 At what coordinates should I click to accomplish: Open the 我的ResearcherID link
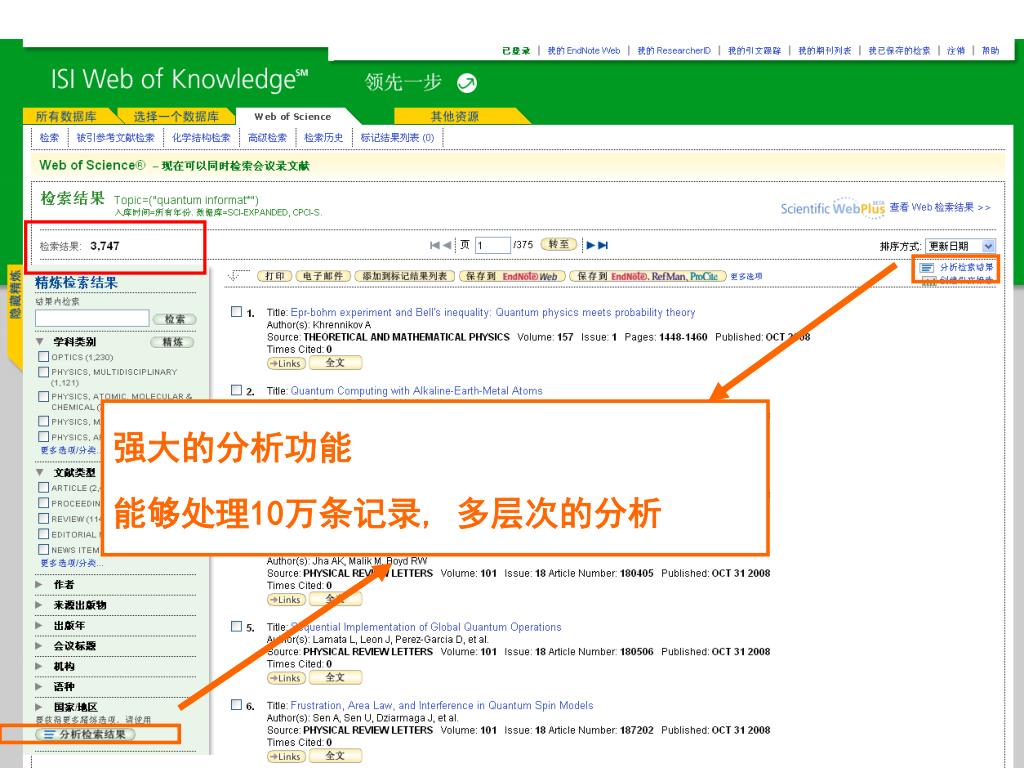tap(674, 50)
